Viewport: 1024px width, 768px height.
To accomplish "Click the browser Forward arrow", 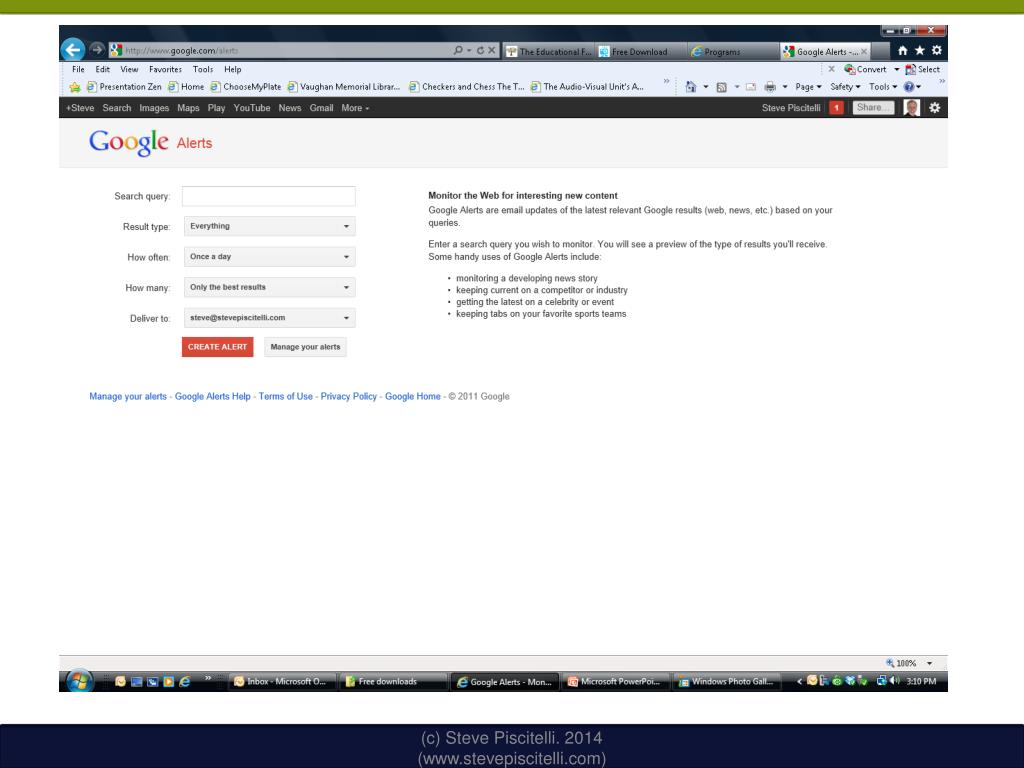I will pyautogui.click(x=97, y=49).
